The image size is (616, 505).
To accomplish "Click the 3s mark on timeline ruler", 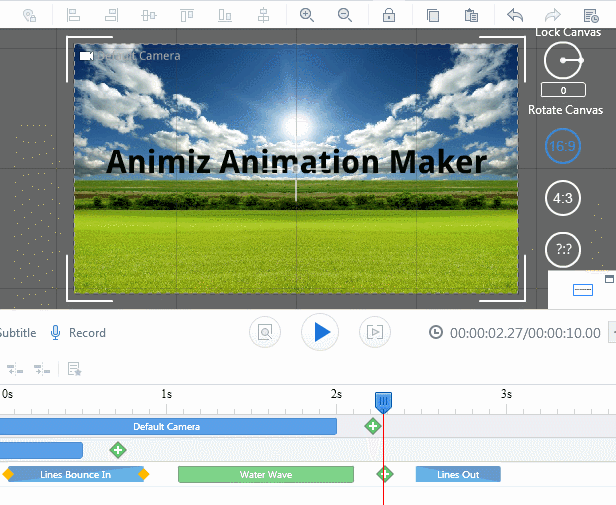I will point(506,394).
